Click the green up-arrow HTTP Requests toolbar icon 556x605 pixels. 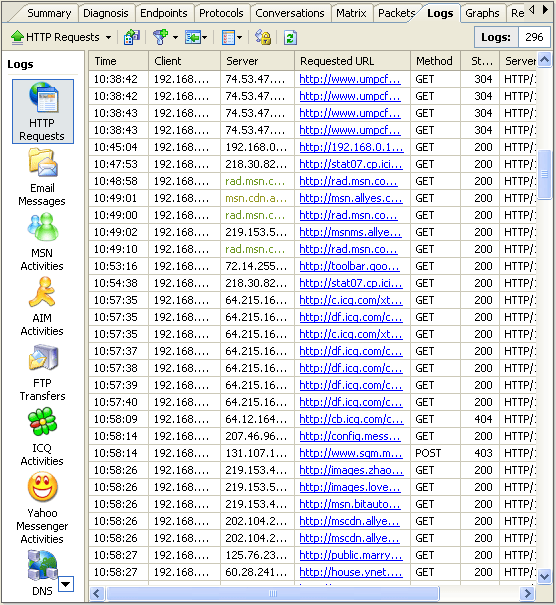tap(17, 37)
